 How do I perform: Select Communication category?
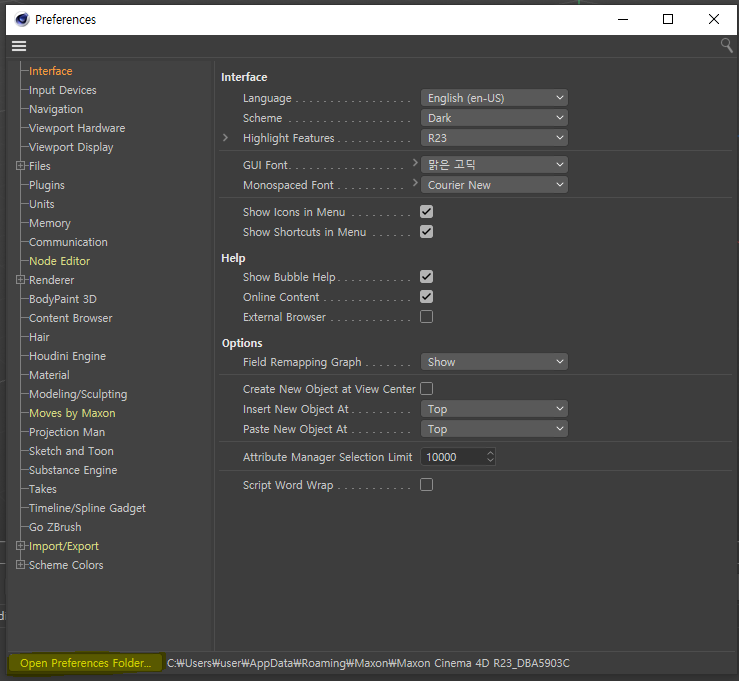[x=68, y=242]
